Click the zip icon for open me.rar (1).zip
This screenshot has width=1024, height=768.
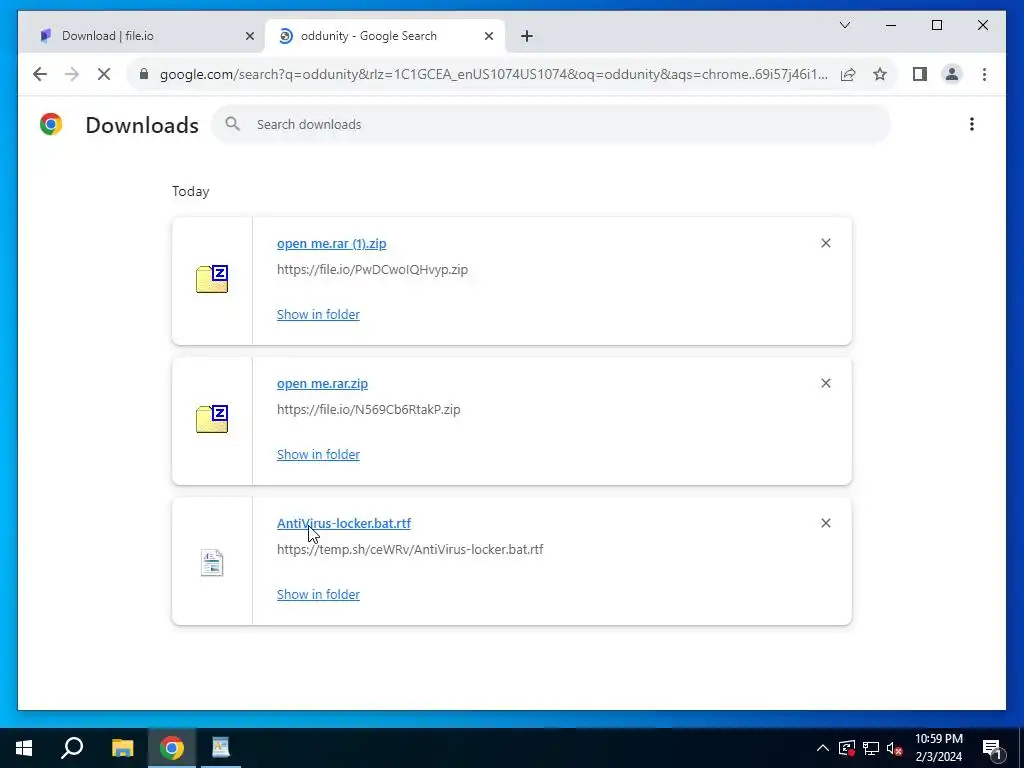(212, 279)
